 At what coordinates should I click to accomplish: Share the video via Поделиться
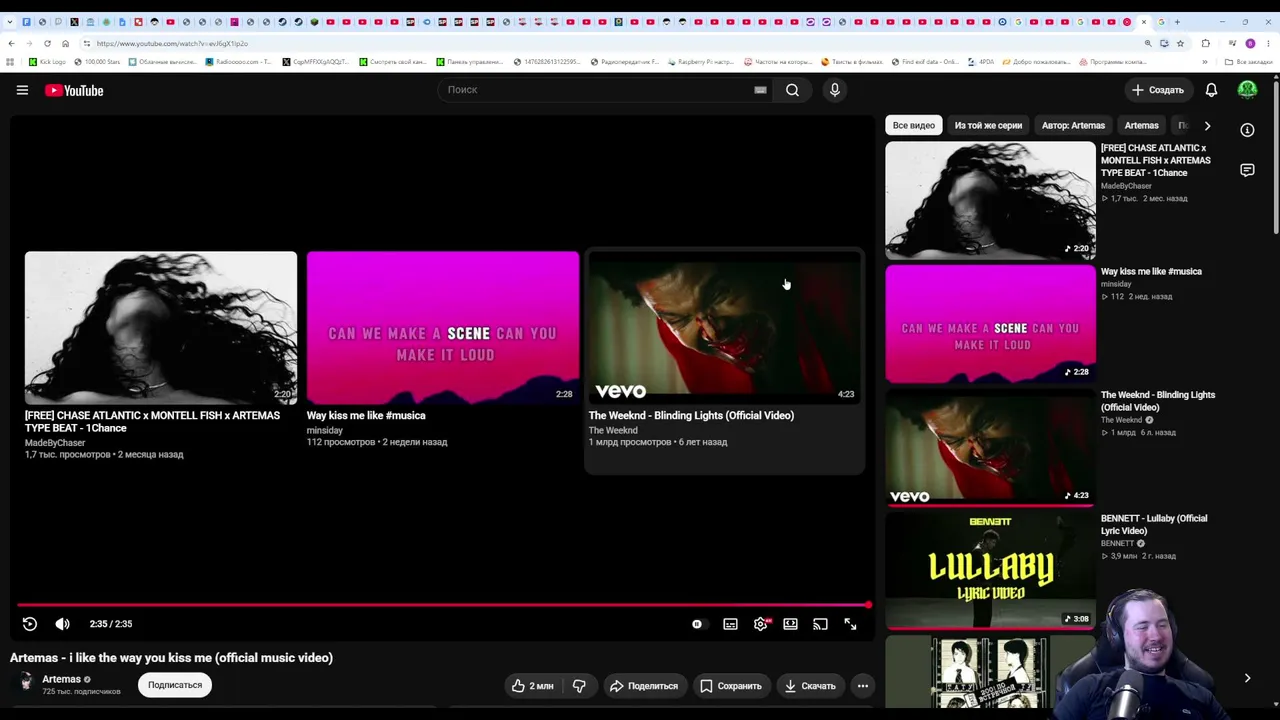pyautogui.click(x=644, y=686)
